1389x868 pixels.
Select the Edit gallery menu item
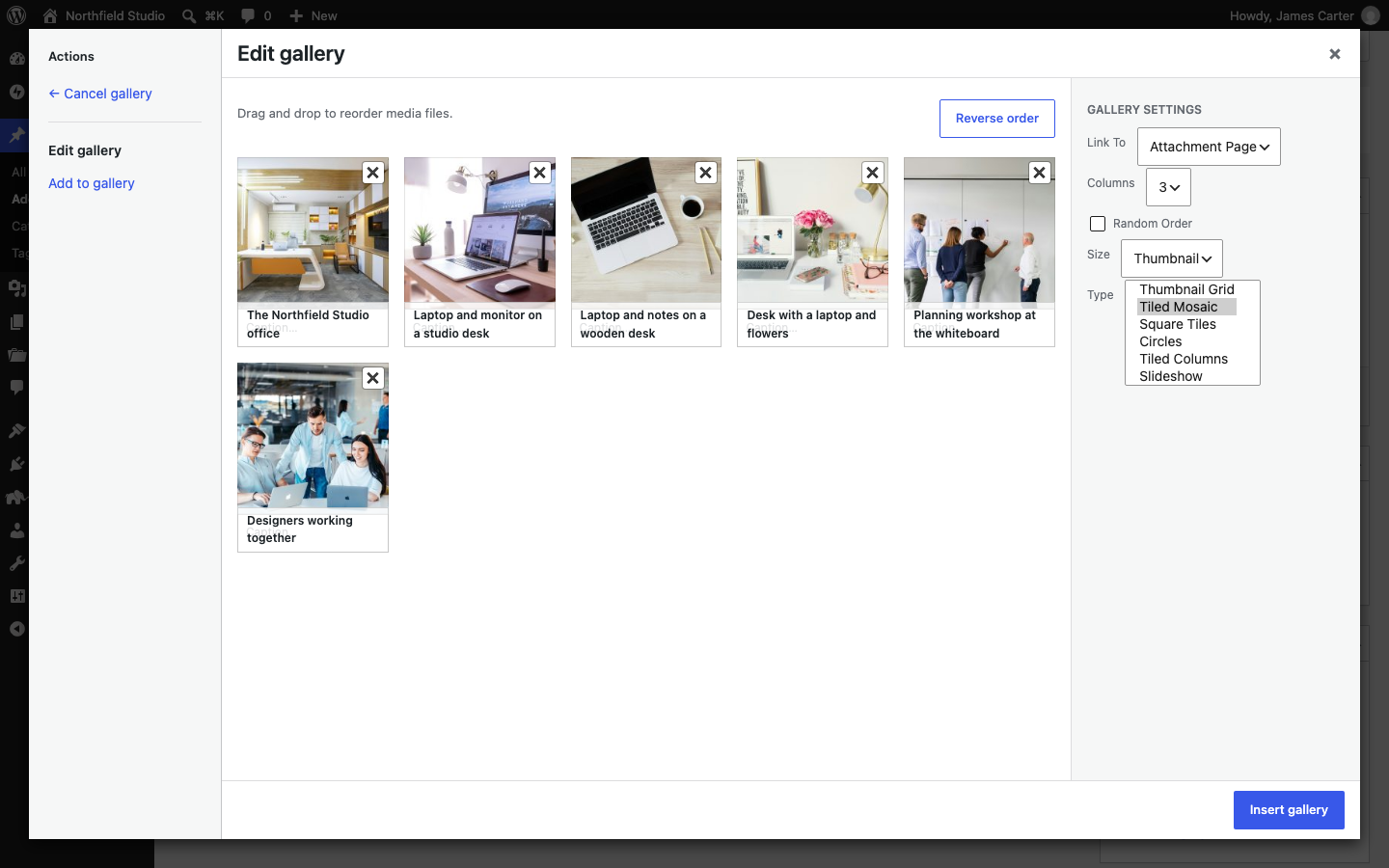pyautogui.click(x=85, y=150)
